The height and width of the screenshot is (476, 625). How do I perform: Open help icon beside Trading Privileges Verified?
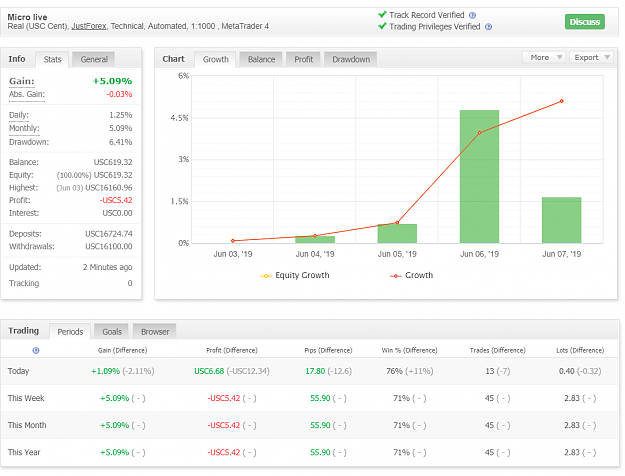[x=488, y=27]
